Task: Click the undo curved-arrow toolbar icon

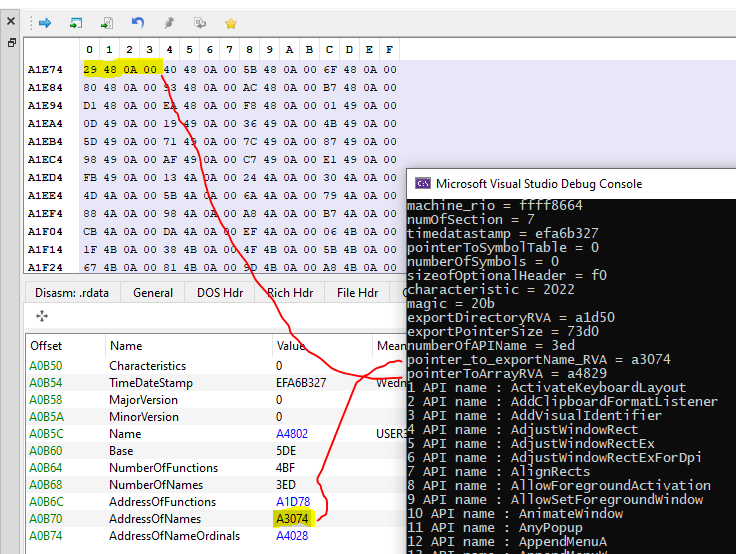Action: (x=138, y=22)
